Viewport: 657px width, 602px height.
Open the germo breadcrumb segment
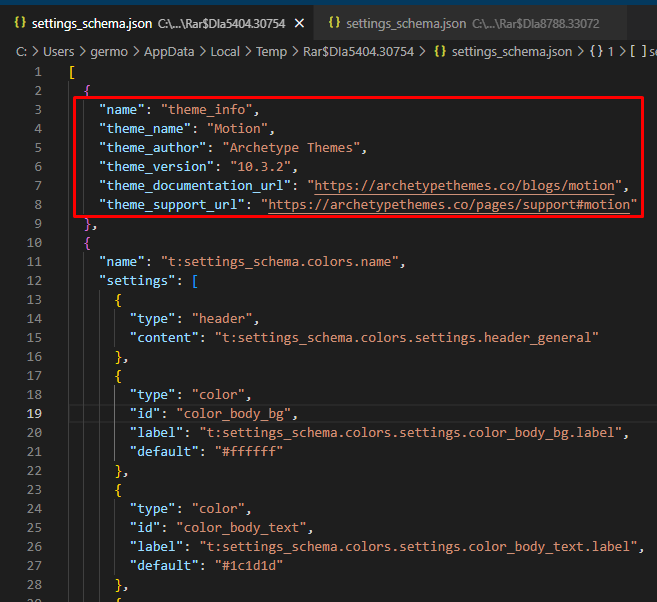coord(109,52)
